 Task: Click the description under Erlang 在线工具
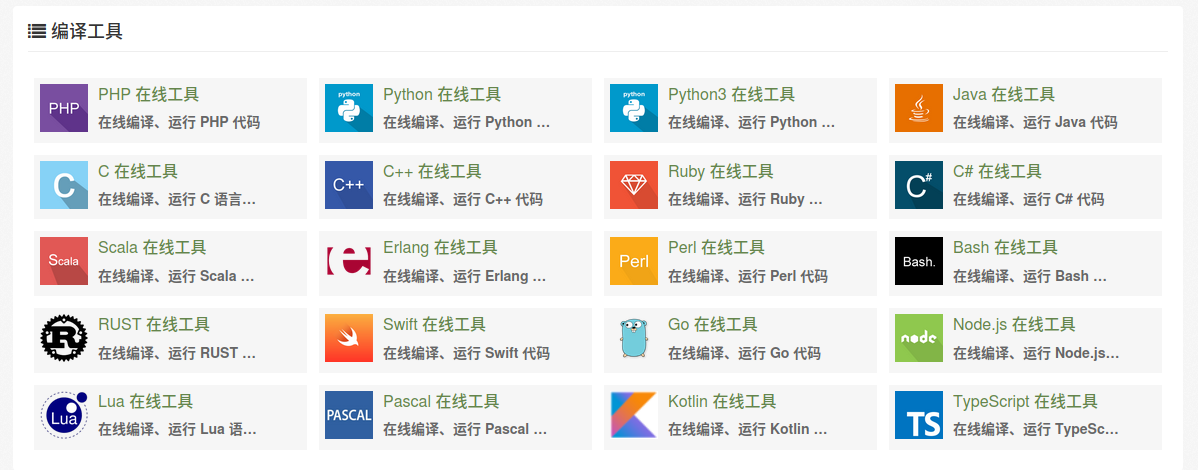click(x=465, y=276)
